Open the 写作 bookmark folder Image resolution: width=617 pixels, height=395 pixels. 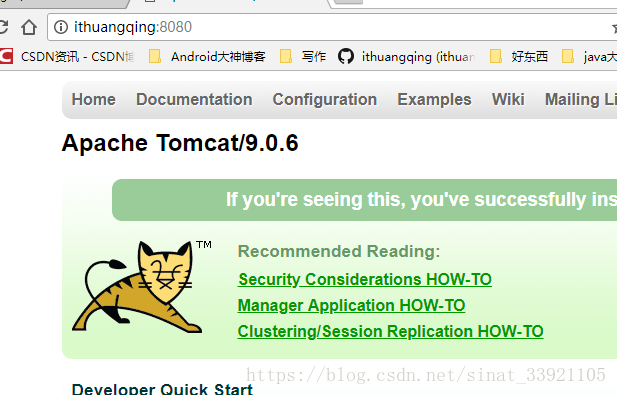click(x=303, y=57)
